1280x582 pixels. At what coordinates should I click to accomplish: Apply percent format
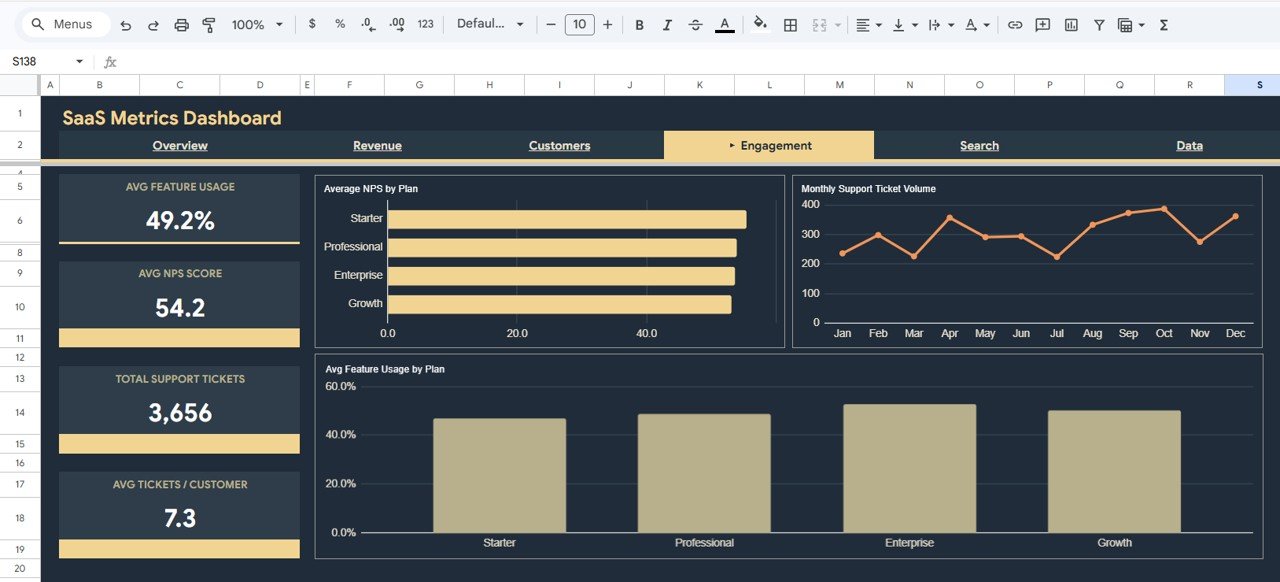click(339, 24)
